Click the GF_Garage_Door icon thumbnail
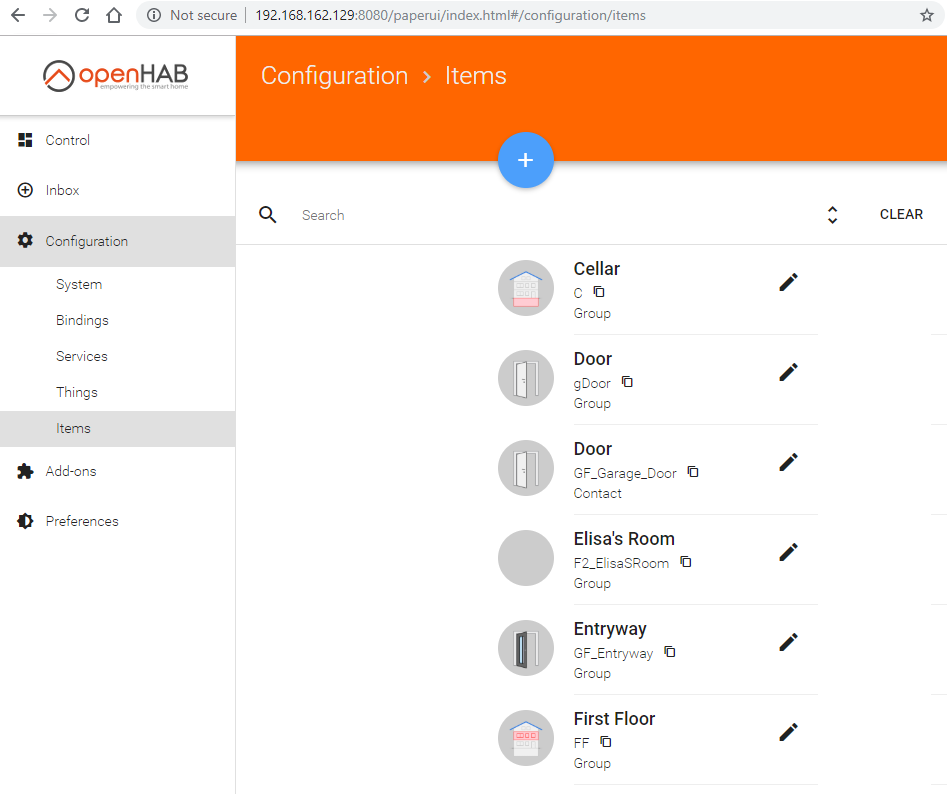This screenshot has height=794, width=947. 525,468
